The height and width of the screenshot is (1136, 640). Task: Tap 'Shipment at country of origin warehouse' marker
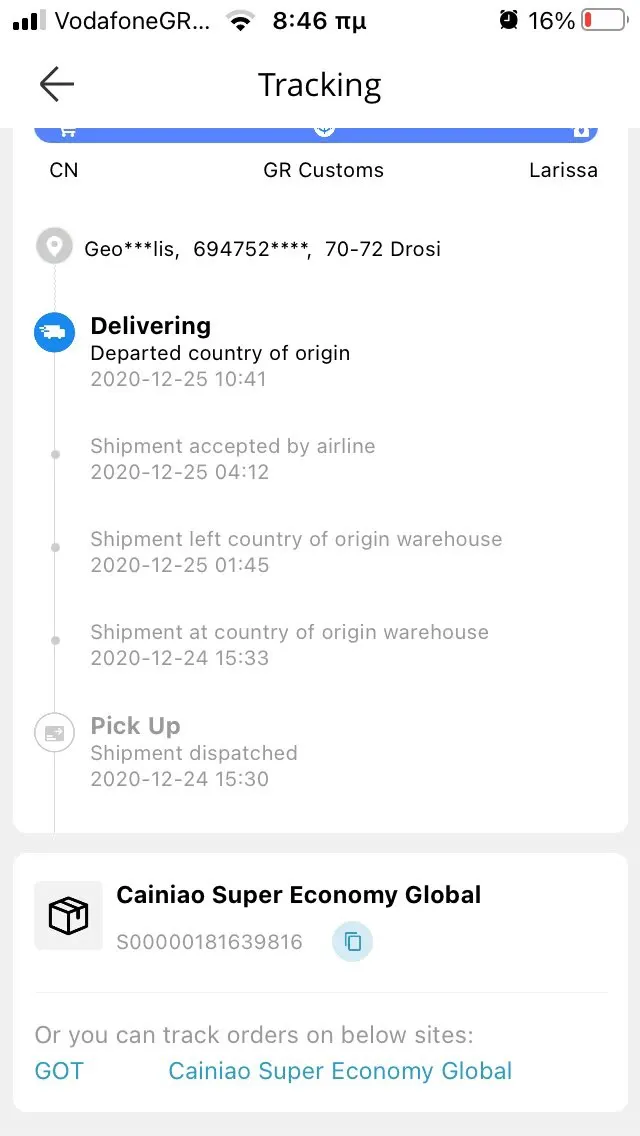pyautogui.click(x=55, y=640)
